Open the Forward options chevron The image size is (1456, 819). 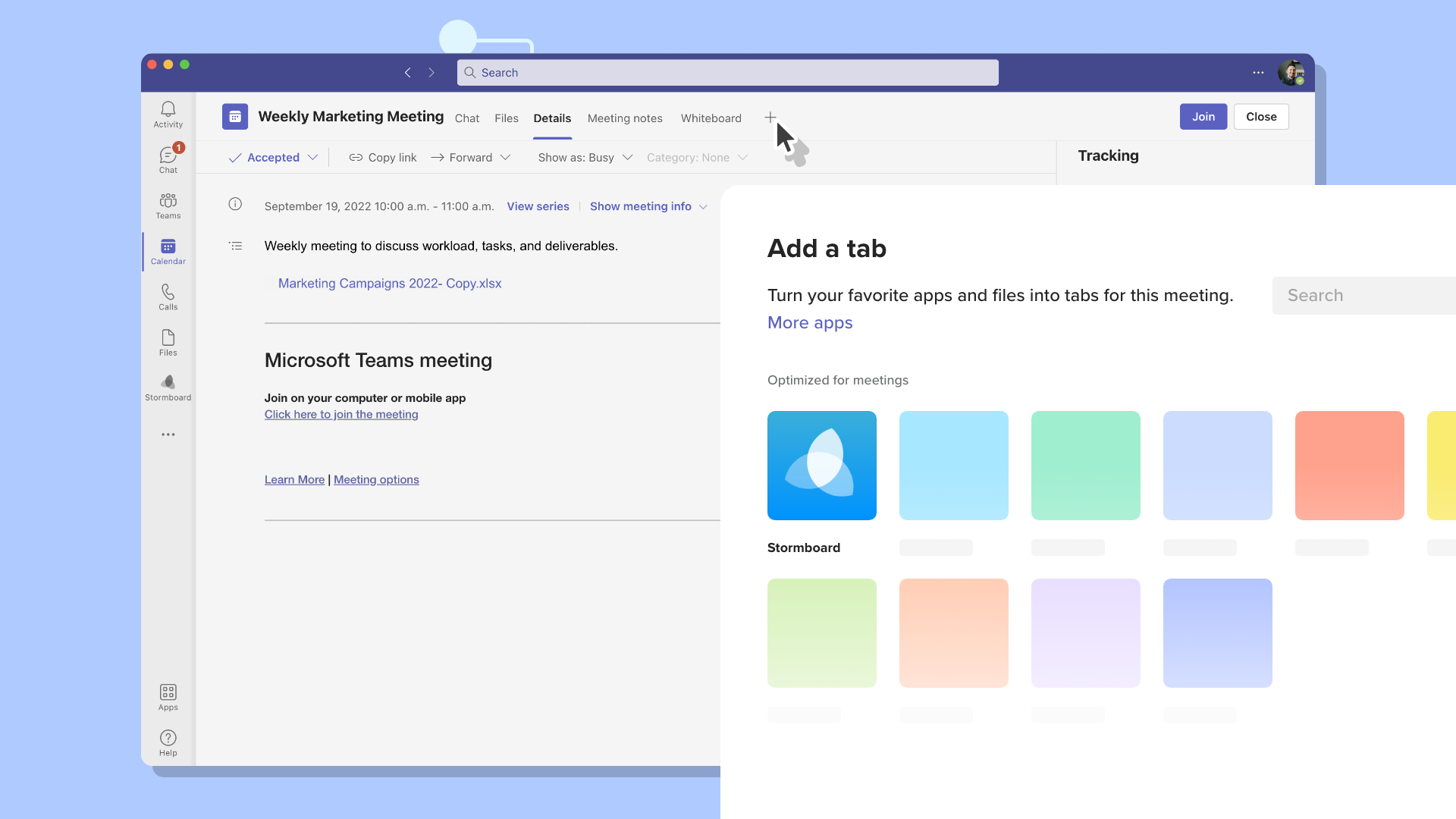pos(506,158)
